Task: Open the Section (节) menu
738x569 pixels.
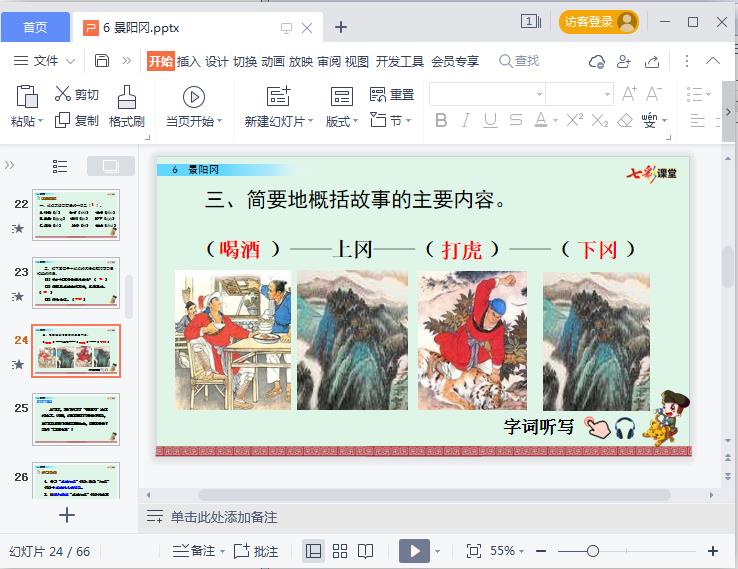Action: pyautogui.click(x=391, y=120)
